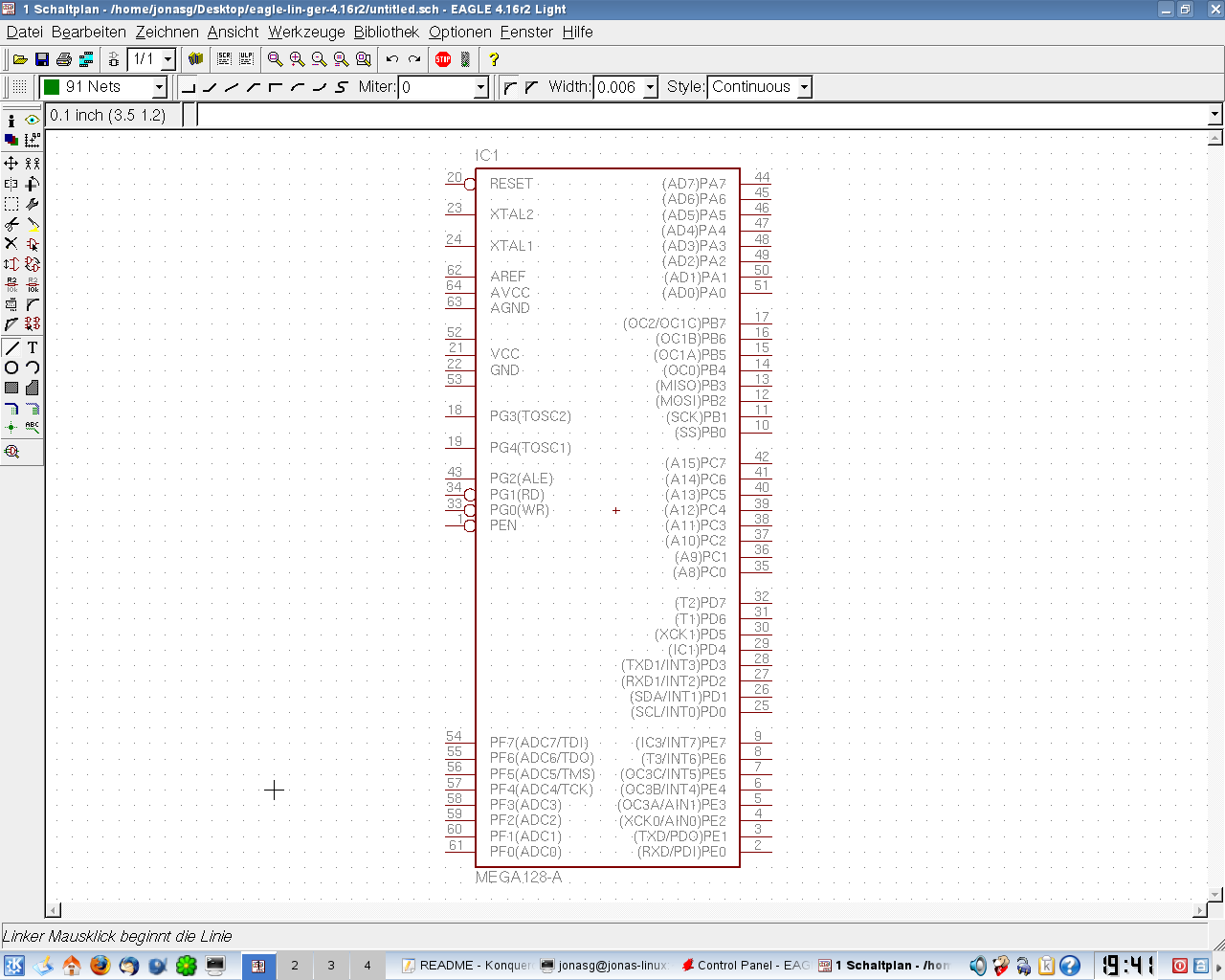
Task: Select the Move tool
Action: tap(11, 164)
